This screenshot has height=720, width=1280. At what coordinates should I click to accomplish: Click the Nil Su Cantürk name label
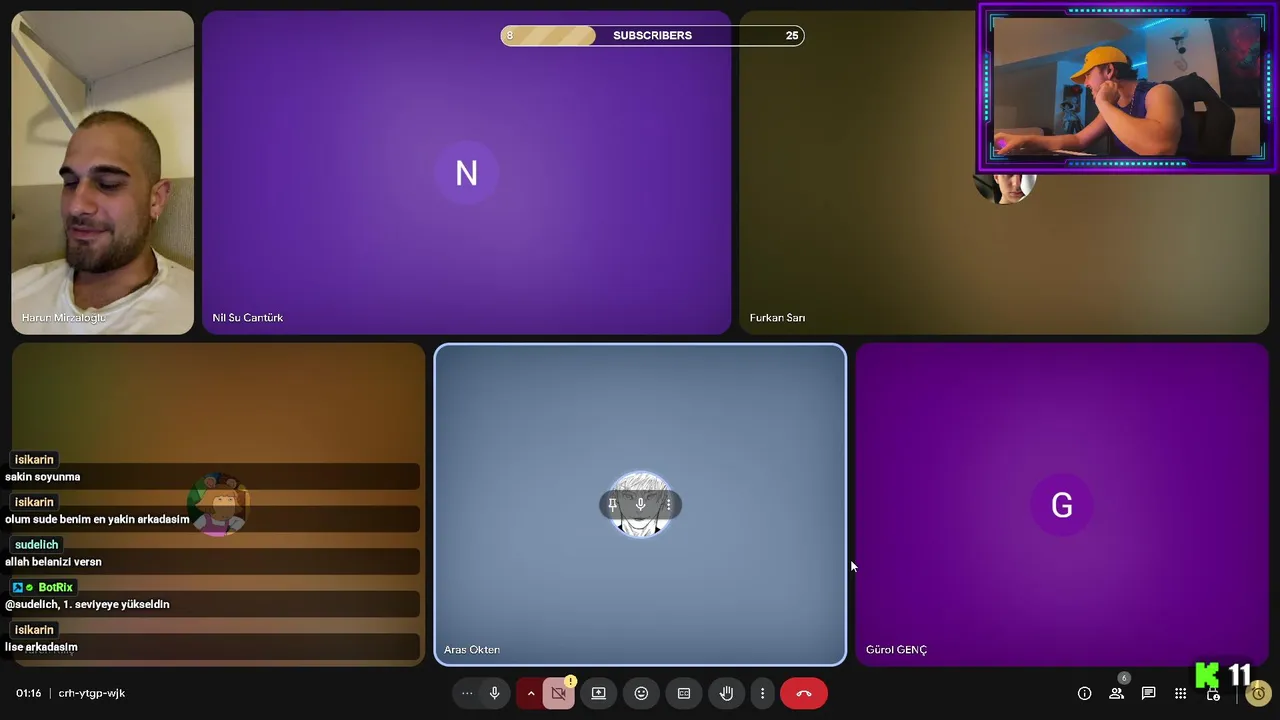coord(248,318)
